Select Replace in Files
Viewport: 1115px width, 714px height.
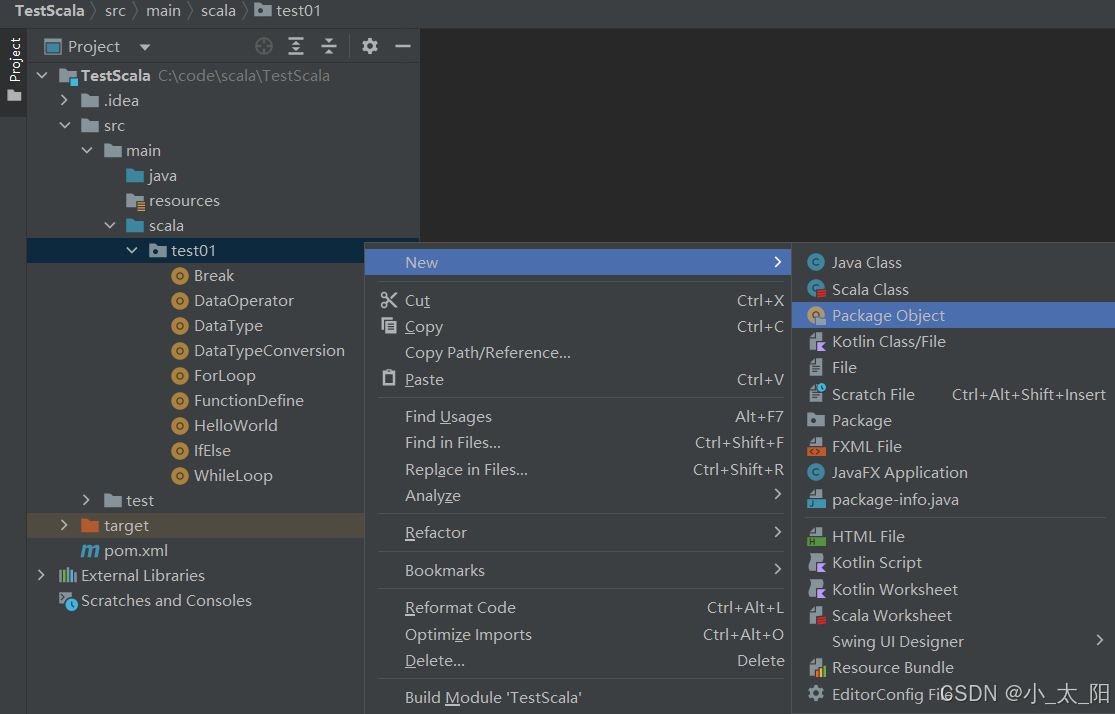(577, 469)
